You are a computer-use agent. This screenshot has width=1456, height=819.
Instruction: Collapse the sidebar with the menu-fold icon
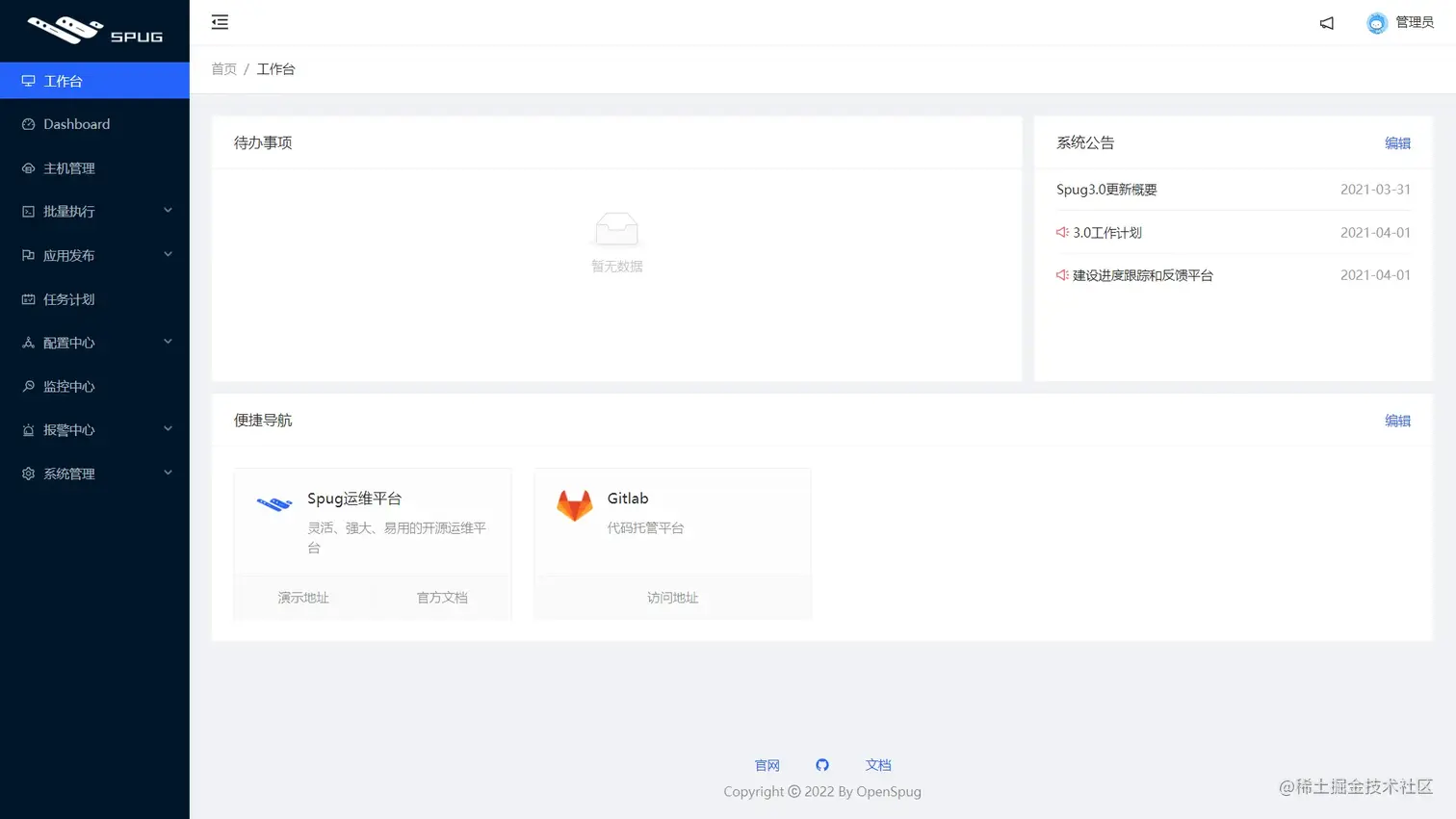tap(220, 22)
